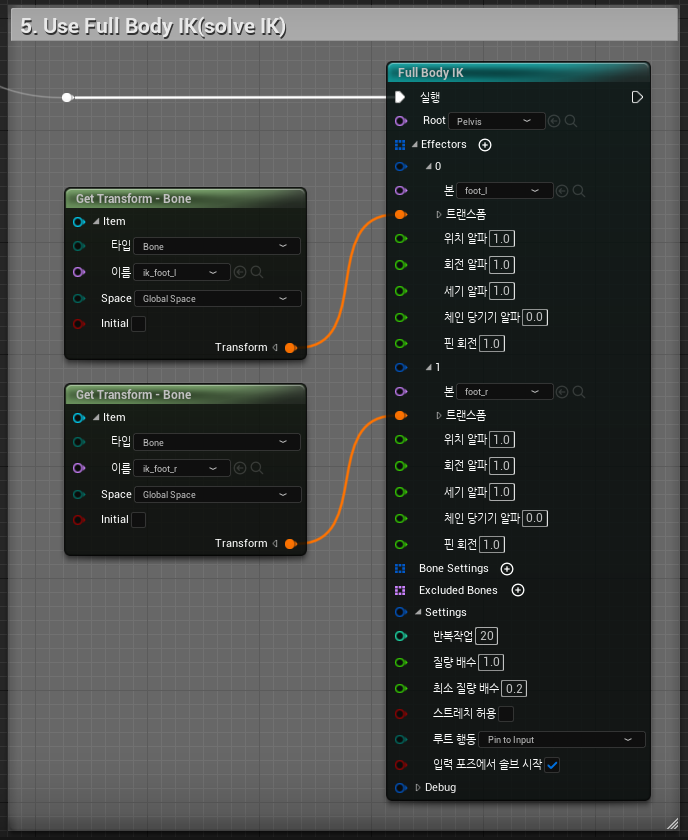
Task: Click 세기 알파 value field of effector 1
Action: (502, 492)
